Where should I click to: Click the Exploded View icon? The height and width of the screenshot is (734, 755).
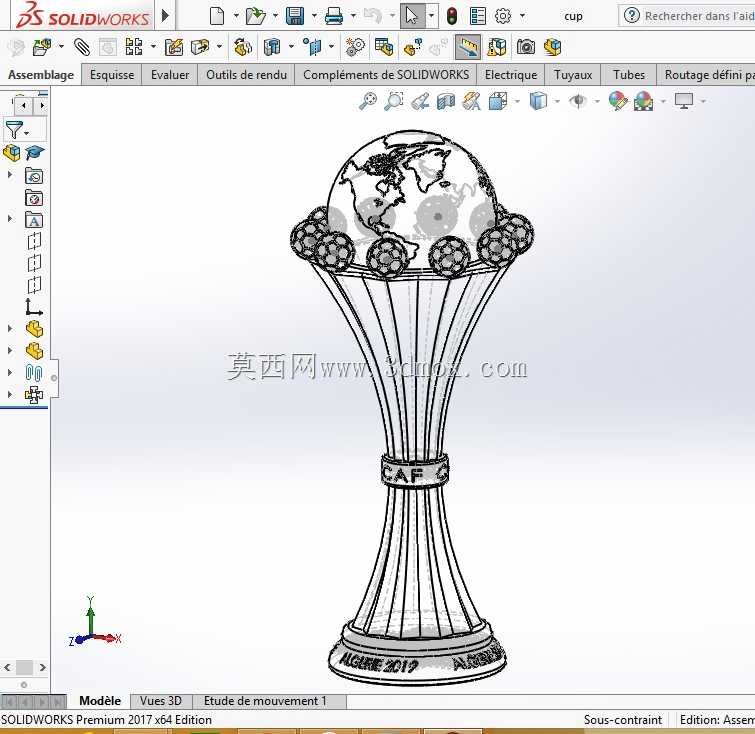[413, 47]
